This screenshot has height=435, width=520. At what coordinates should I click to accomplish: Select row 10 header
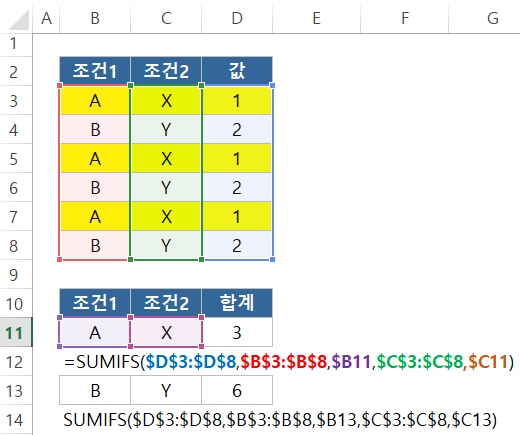16,303
